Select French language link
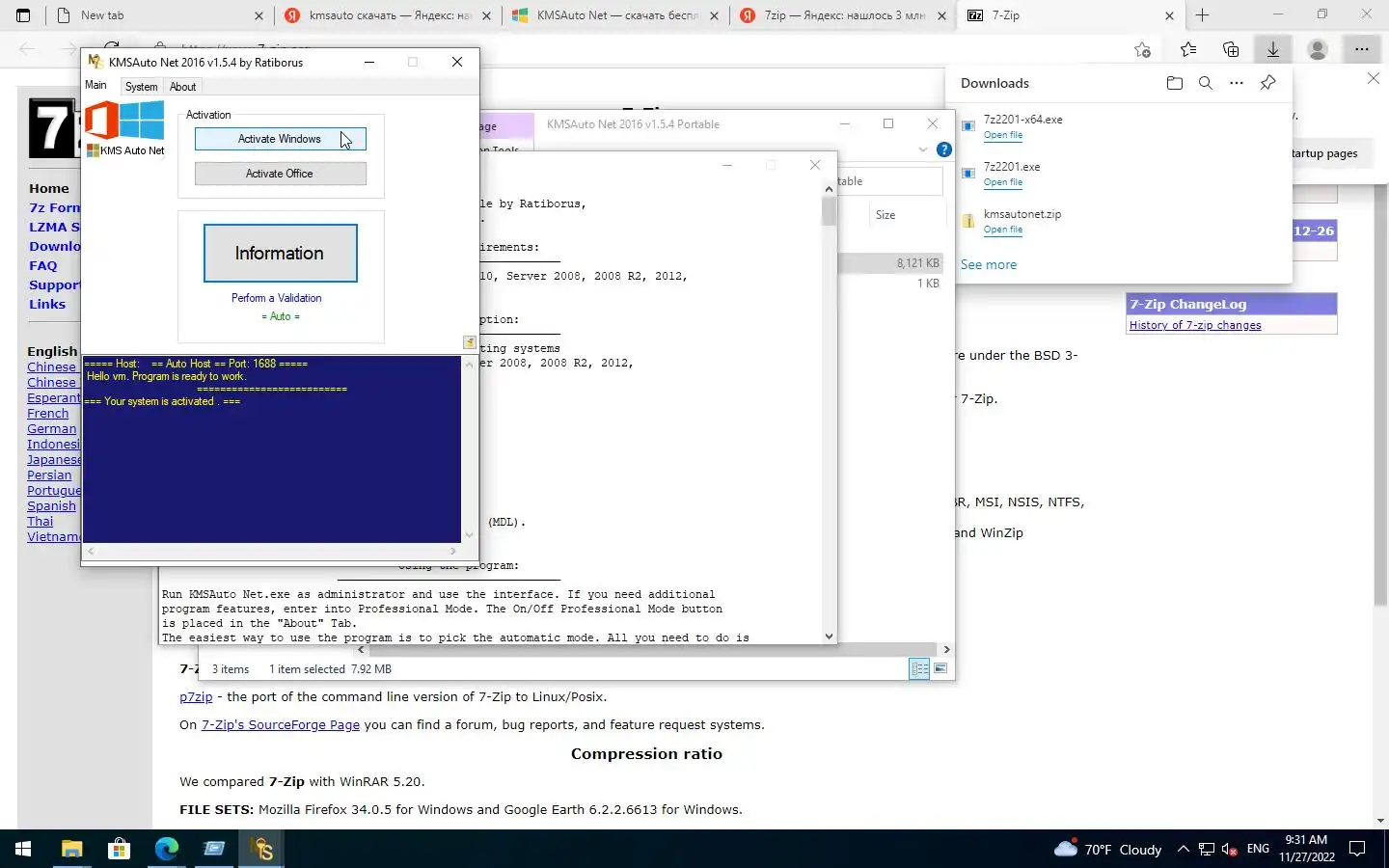 click(x=48, y=413)
